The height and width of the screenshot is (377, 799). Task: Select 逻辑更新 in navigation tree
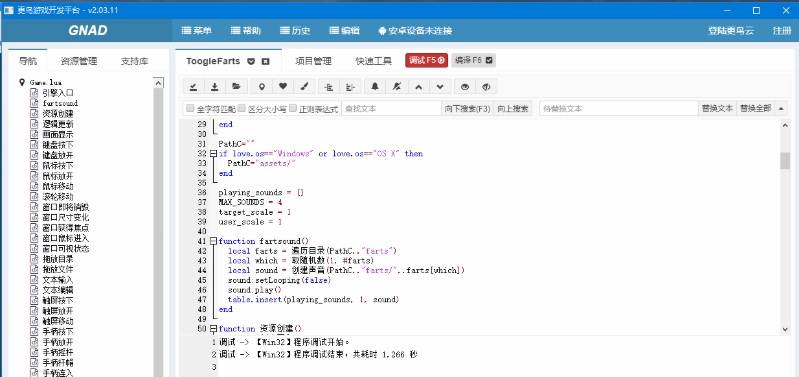point(58,124)
